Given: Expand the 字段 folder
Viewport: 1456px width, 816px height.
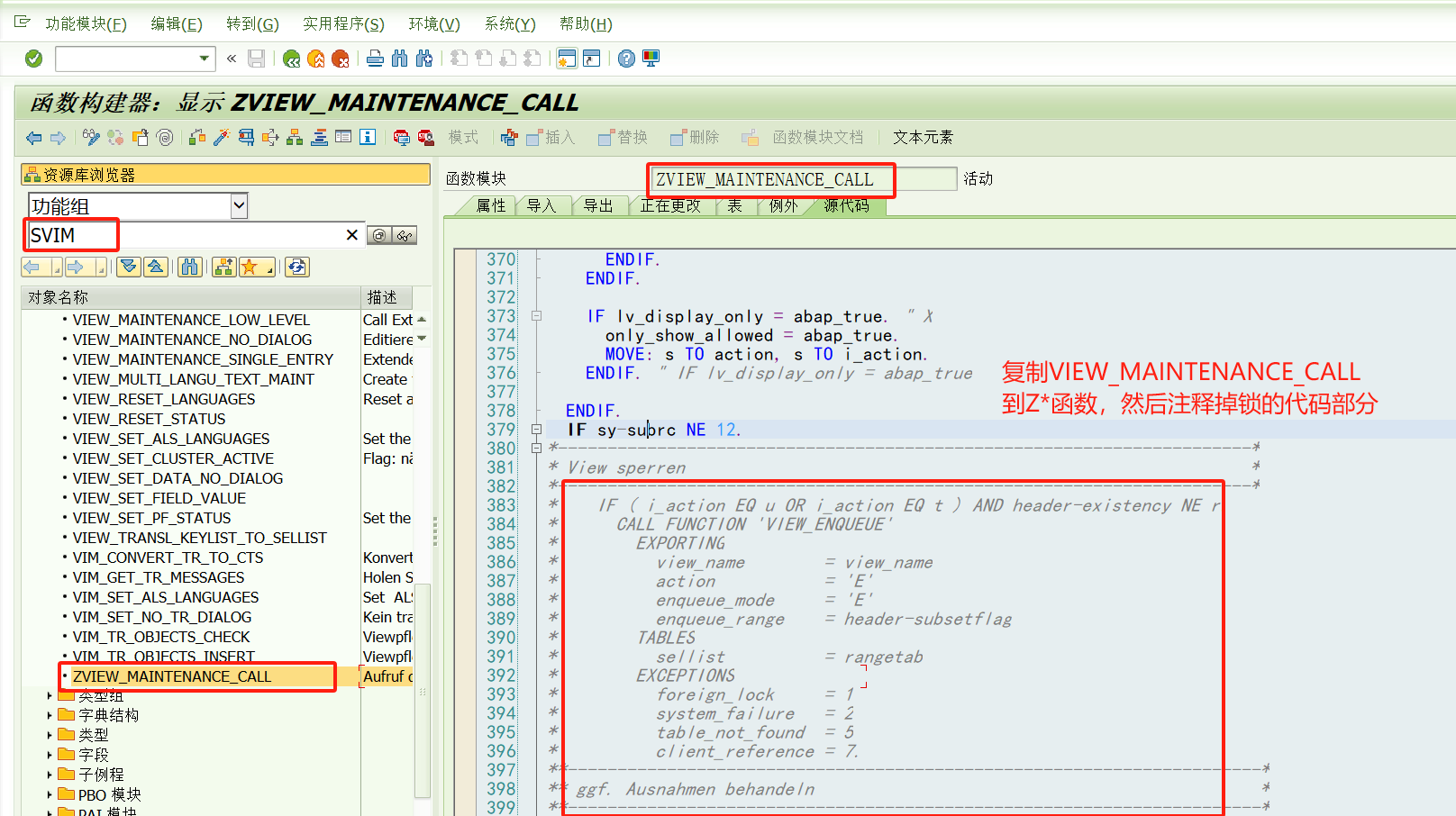Looking at the screenshot, I should 50,755.
